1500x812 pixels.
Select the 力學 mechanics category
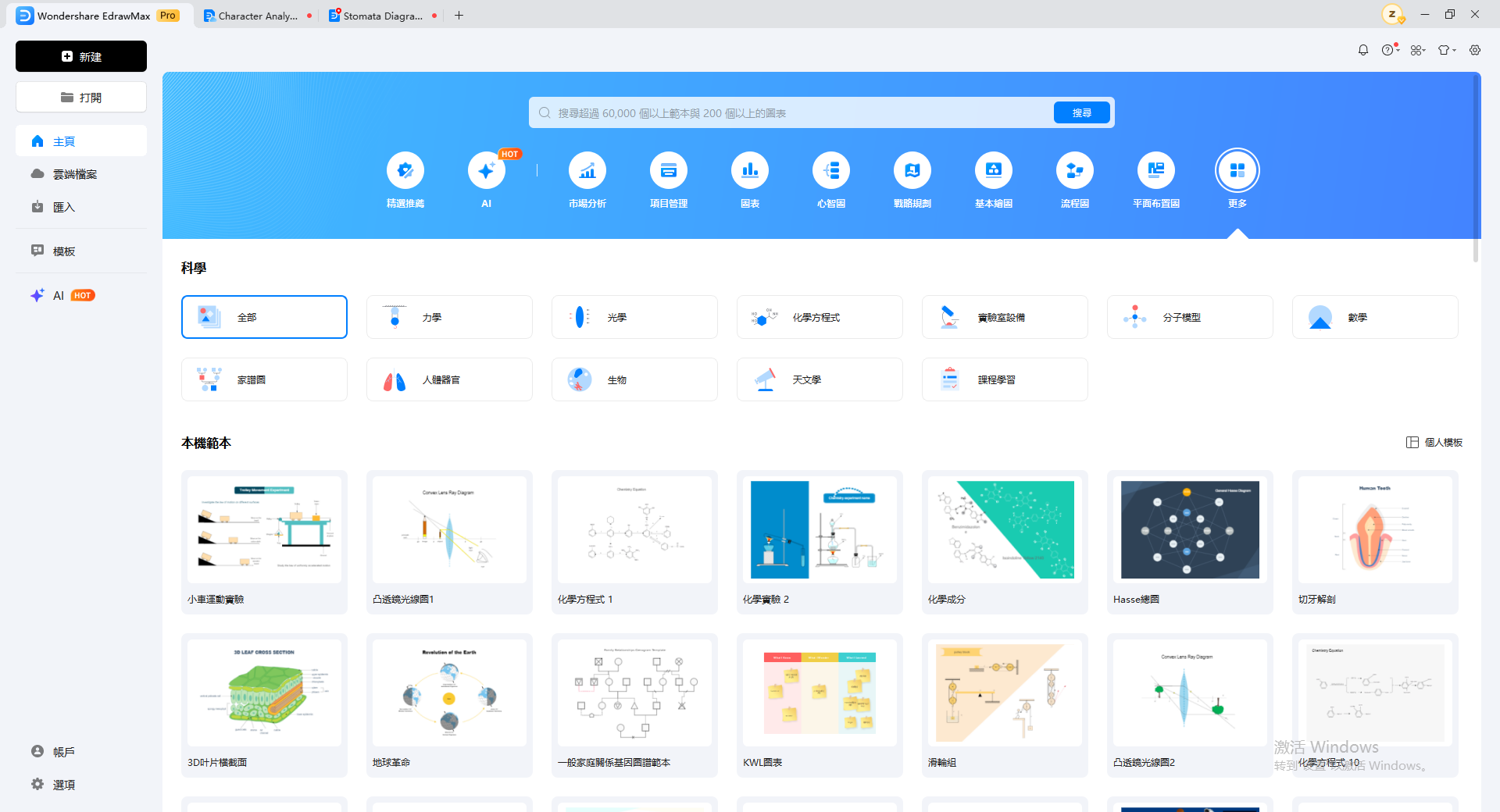pyautogui.click(x=449, y=317)
